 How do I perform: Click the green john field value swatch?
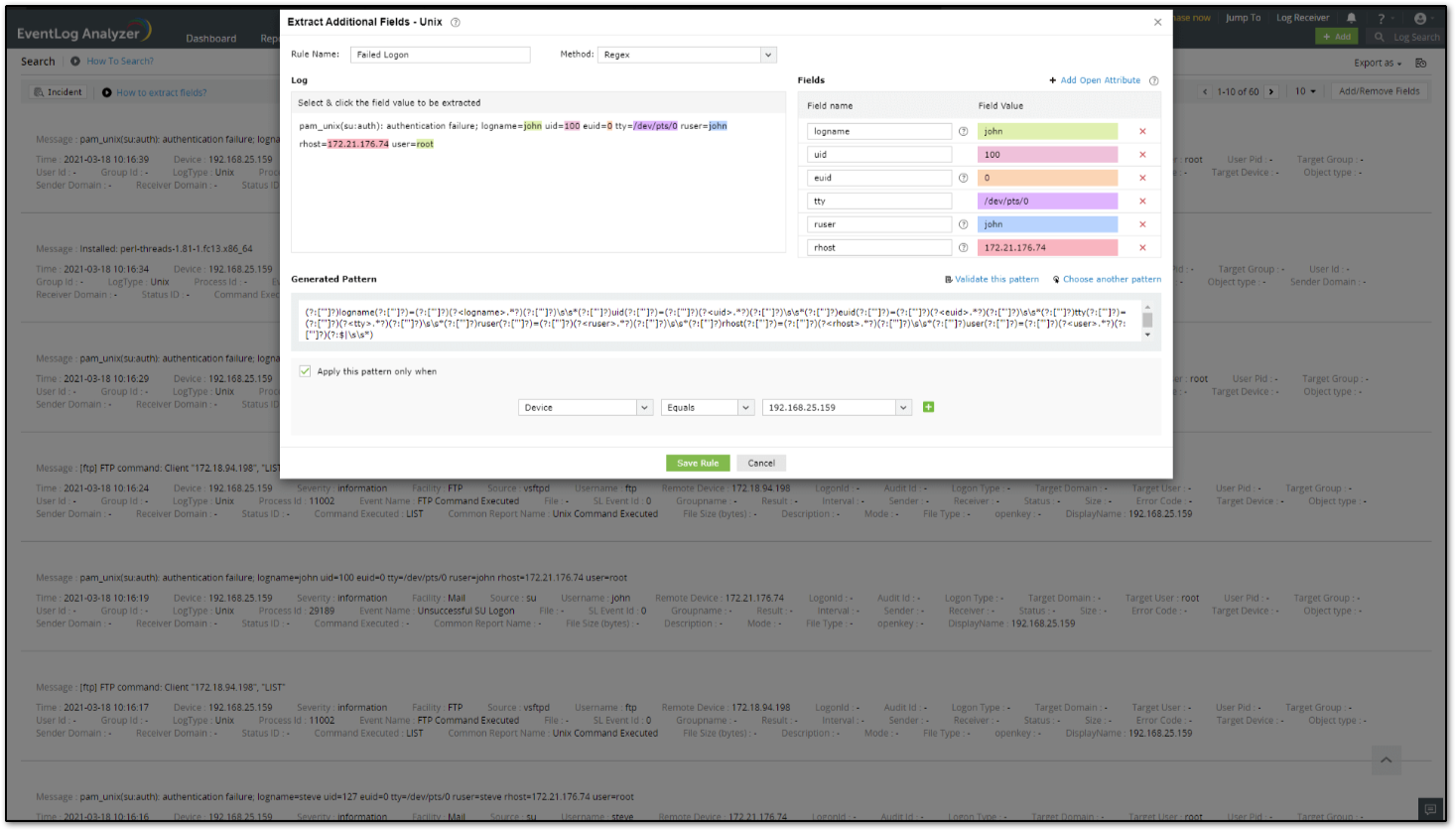1047,131
